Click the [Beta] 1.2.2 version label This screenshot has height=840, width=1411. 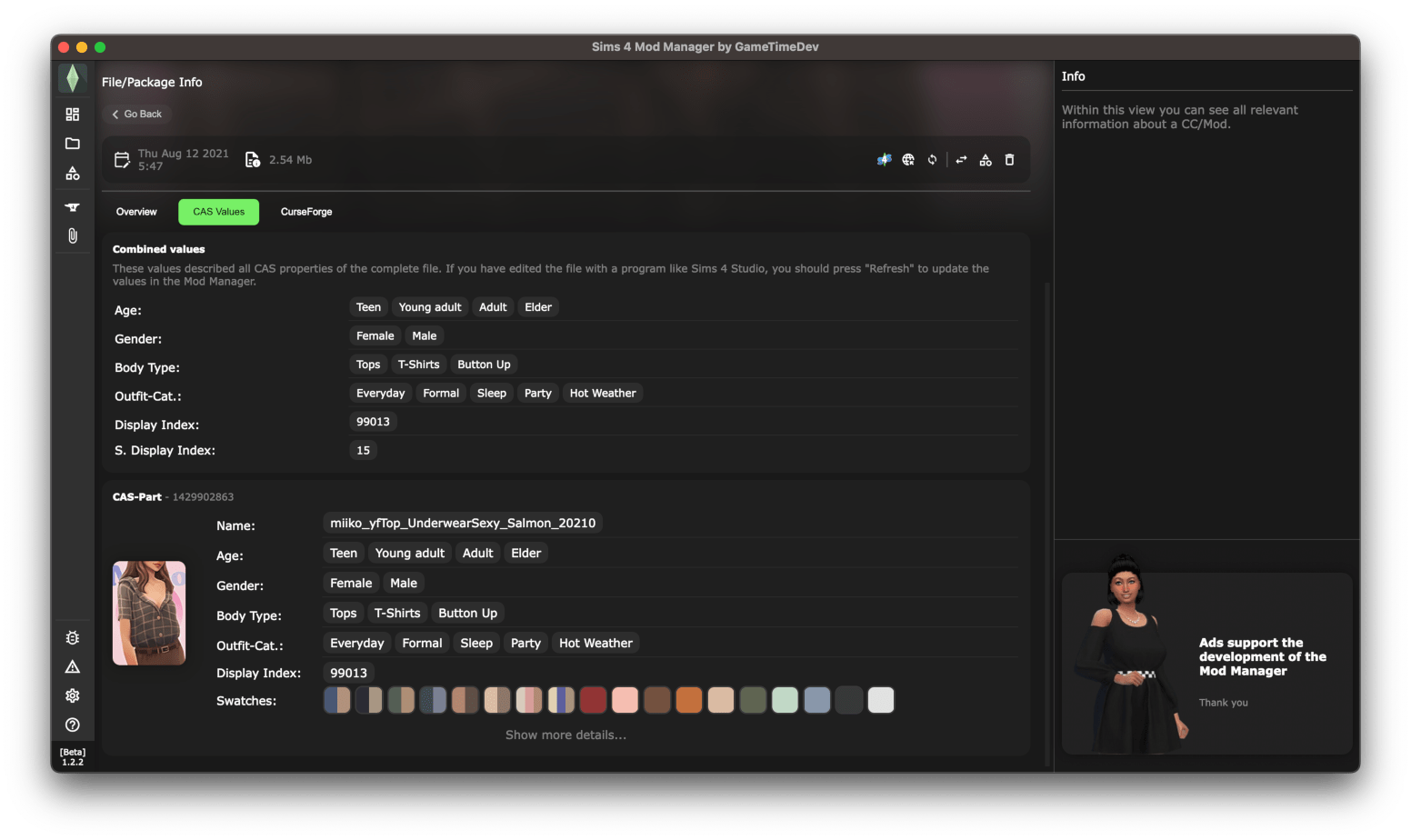73,757
